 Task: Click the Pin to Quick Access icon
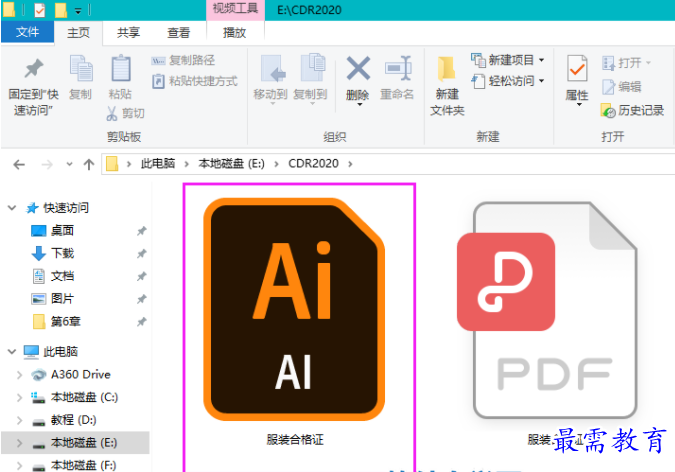pos(34,69)
